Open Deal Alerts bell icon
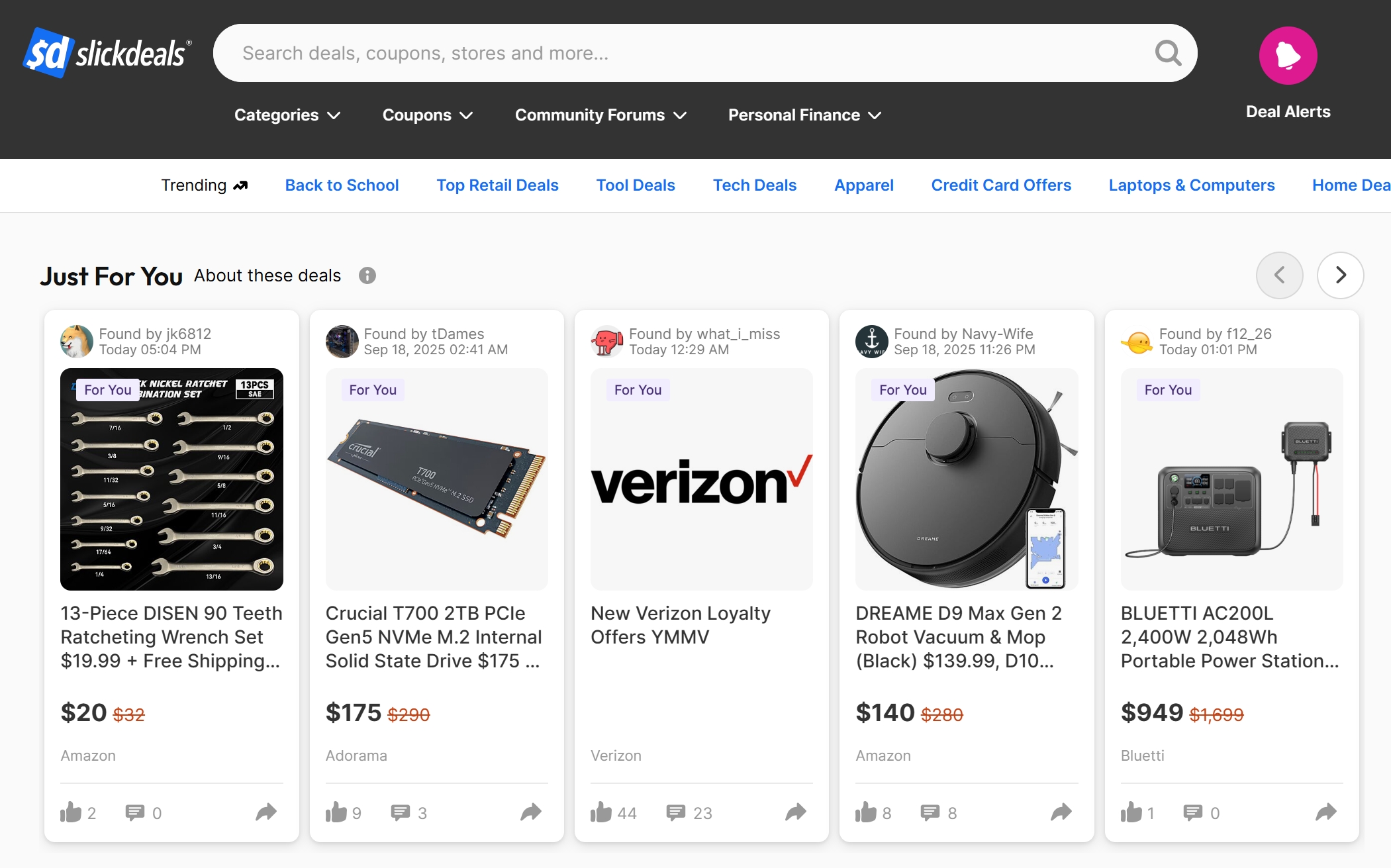Screen dimensions: 1391x868 point(1288,56)
